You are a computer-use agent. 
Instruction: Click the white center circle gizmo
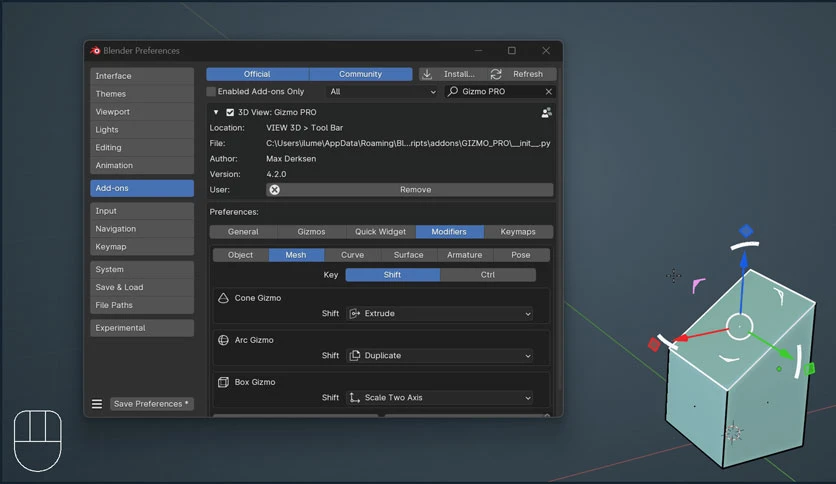click(x=739, y=326)
